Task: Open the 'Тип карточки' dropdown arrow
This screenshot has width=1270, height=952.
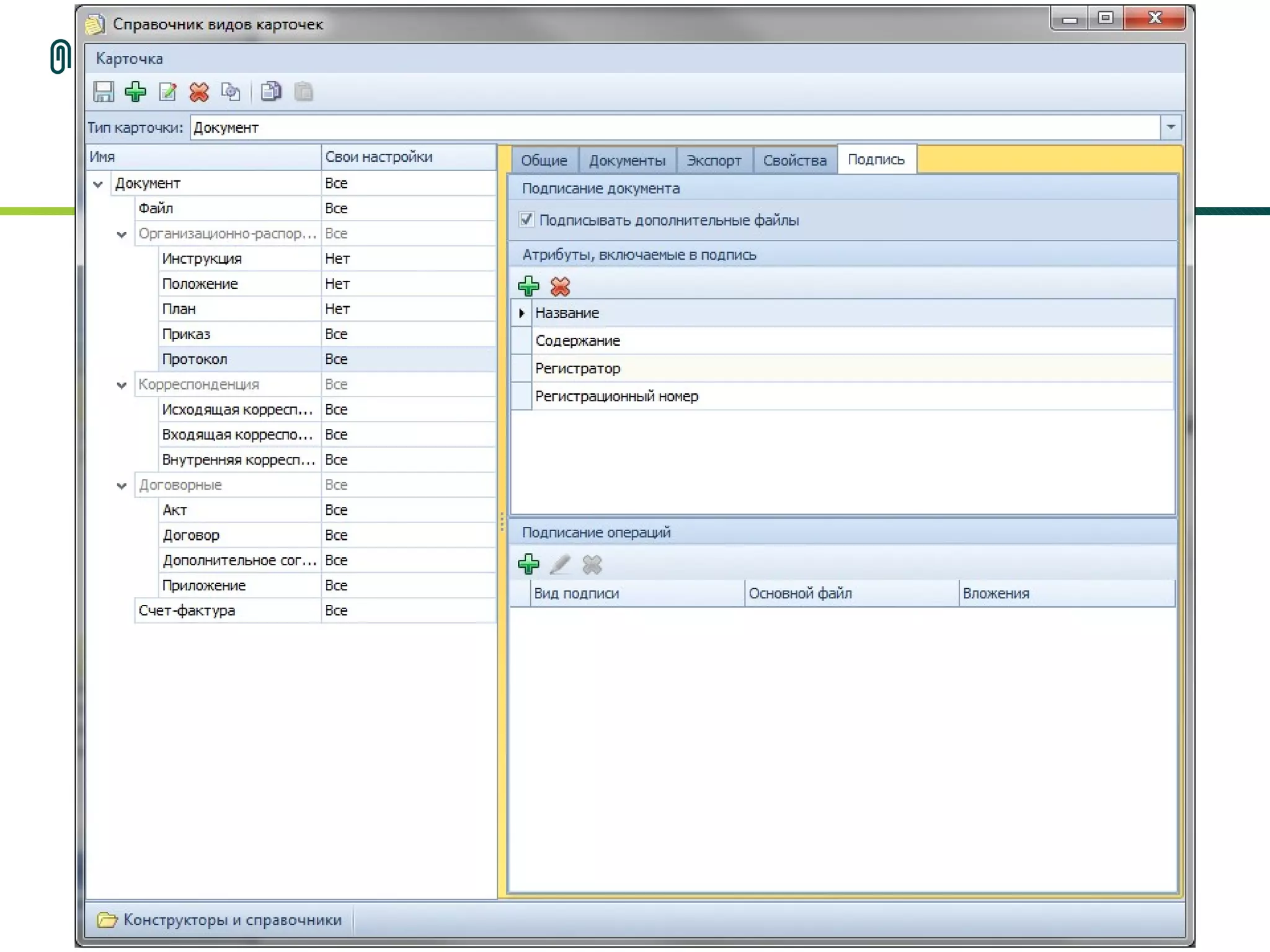Action: 1170,127
